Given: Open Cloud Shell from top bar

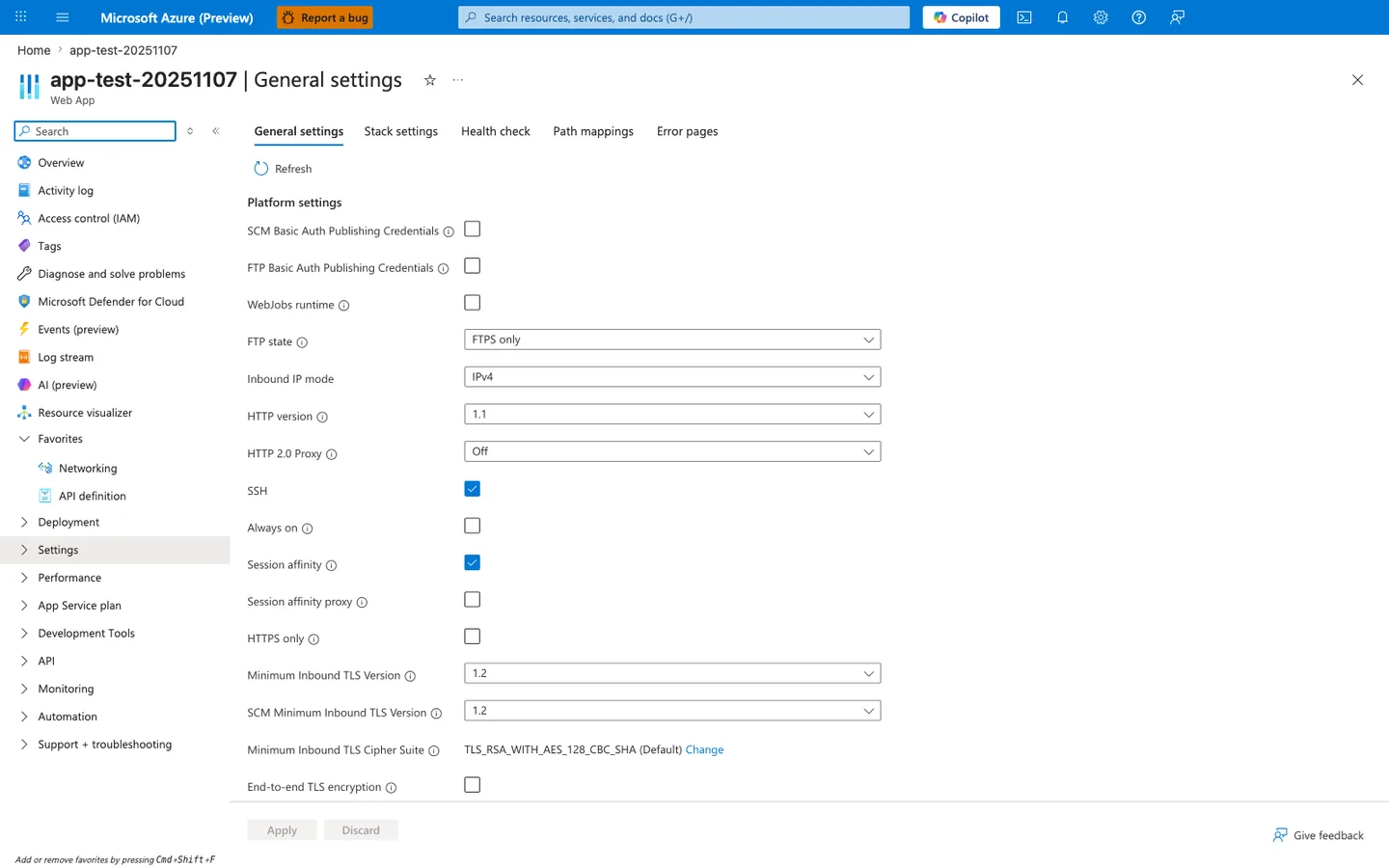Looking at the screenshot, I should pos(1024,17).
